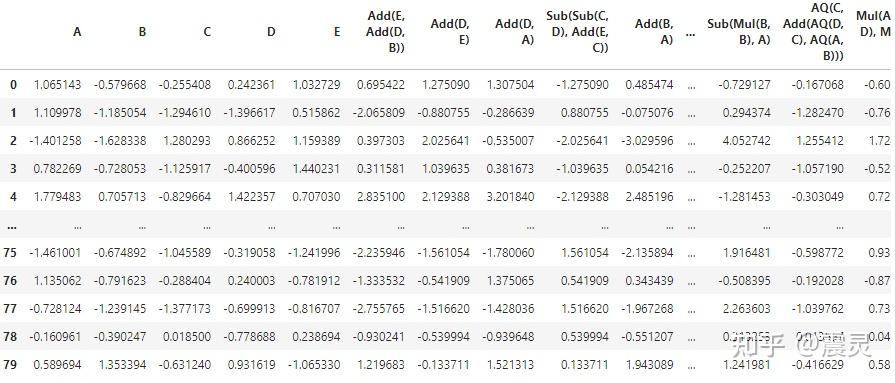Select row index 0

[13, 85]
